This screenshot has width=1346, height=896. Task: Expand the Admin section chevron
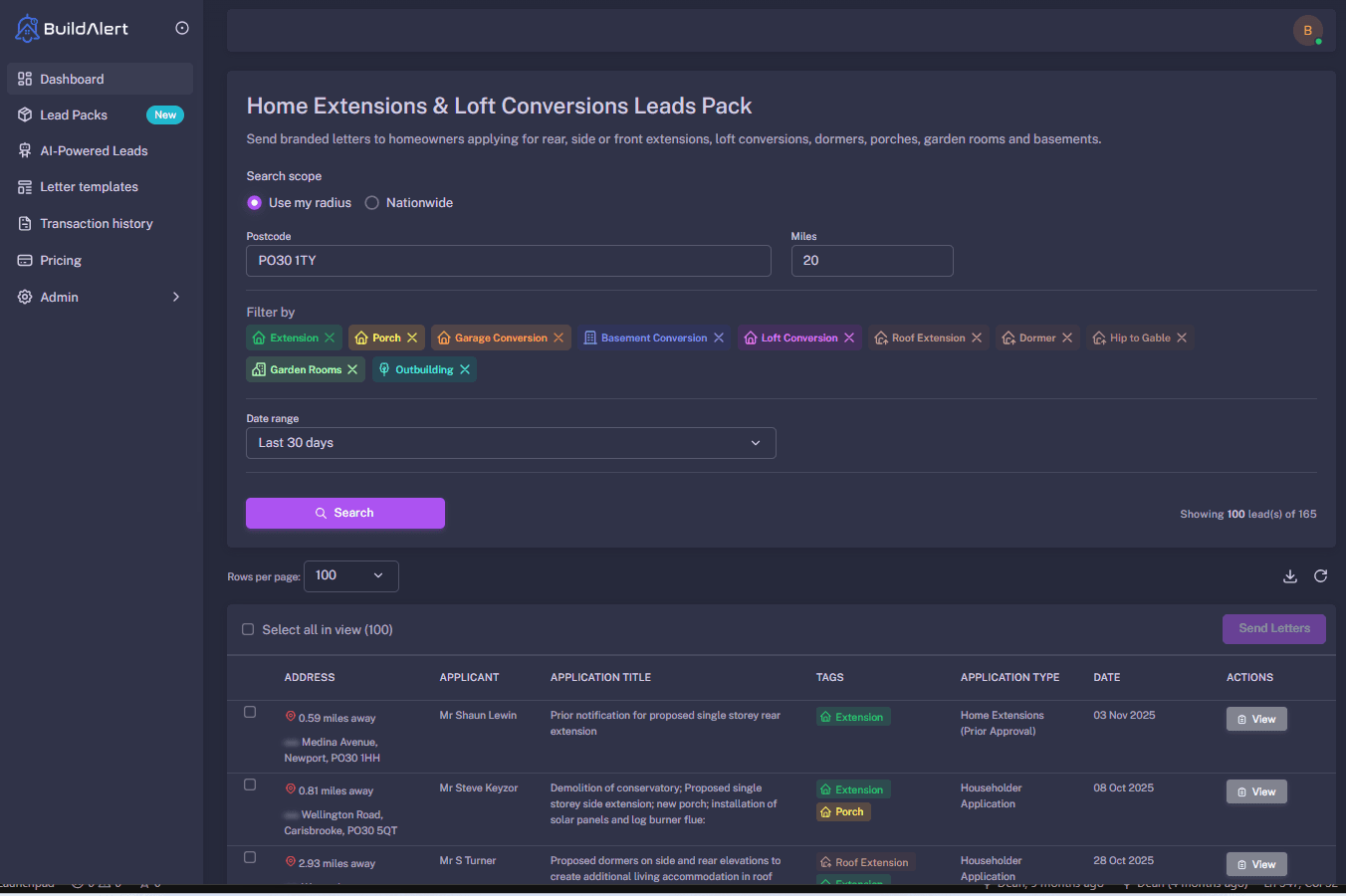(x=175, y=297)
